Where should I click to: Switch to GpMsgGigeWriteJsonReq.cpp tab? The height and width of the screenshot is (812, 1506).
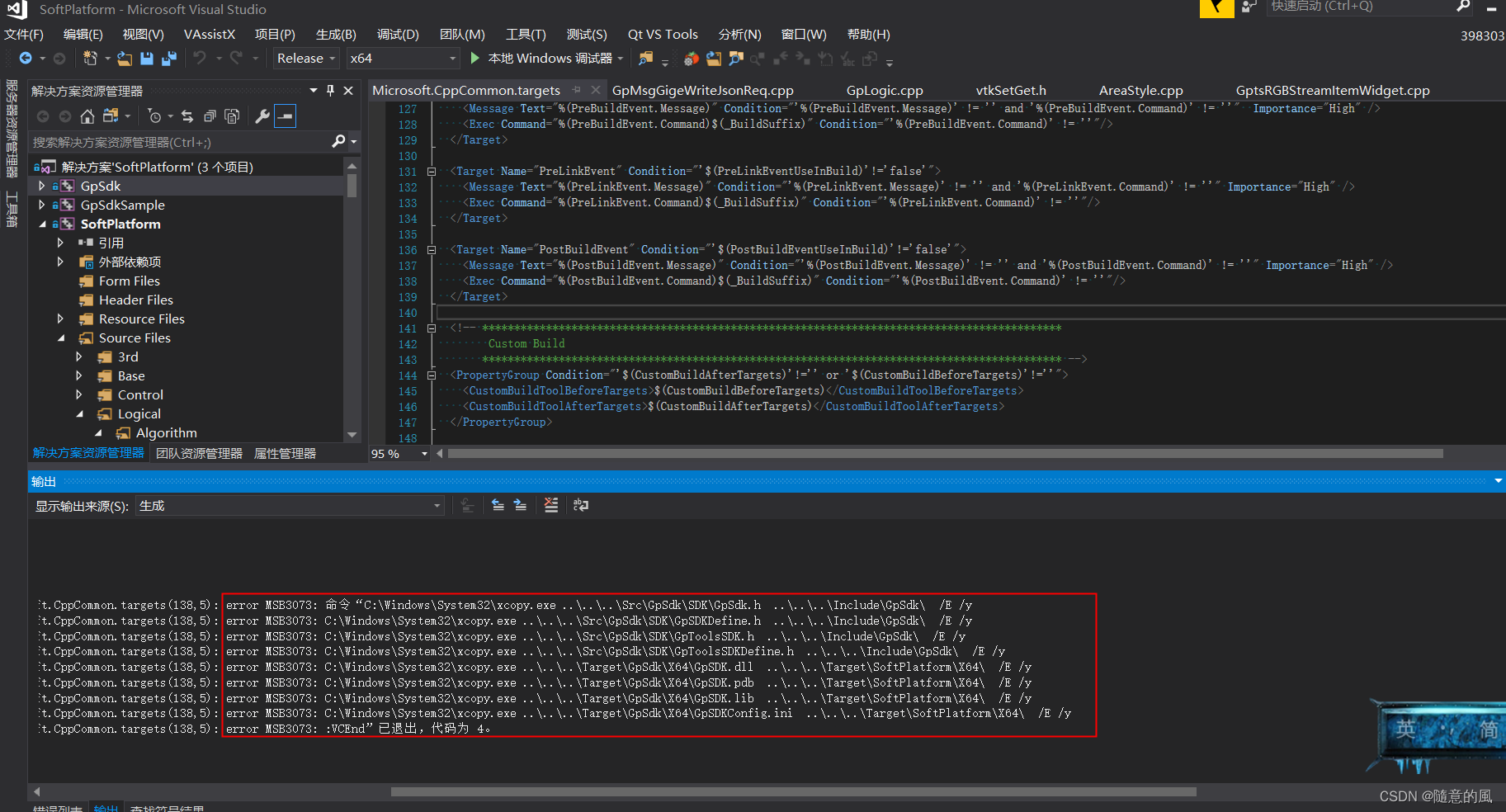click(703, 91)
